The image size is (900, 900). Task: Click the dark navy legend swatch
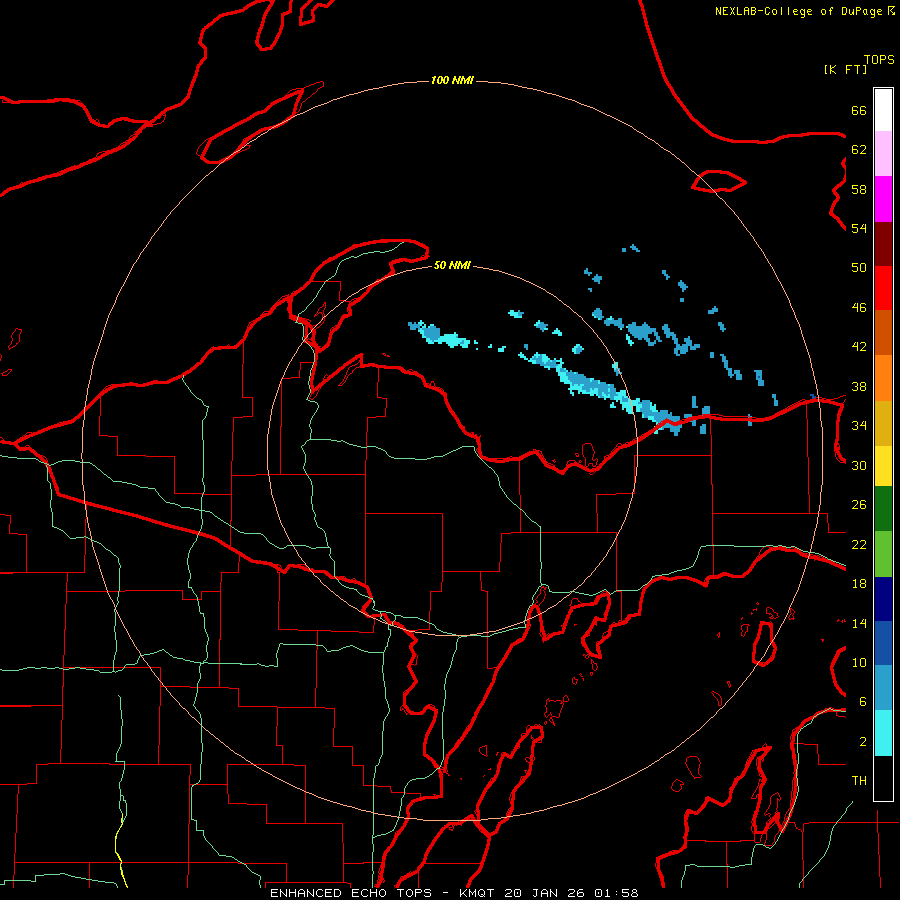click(883, 599)
